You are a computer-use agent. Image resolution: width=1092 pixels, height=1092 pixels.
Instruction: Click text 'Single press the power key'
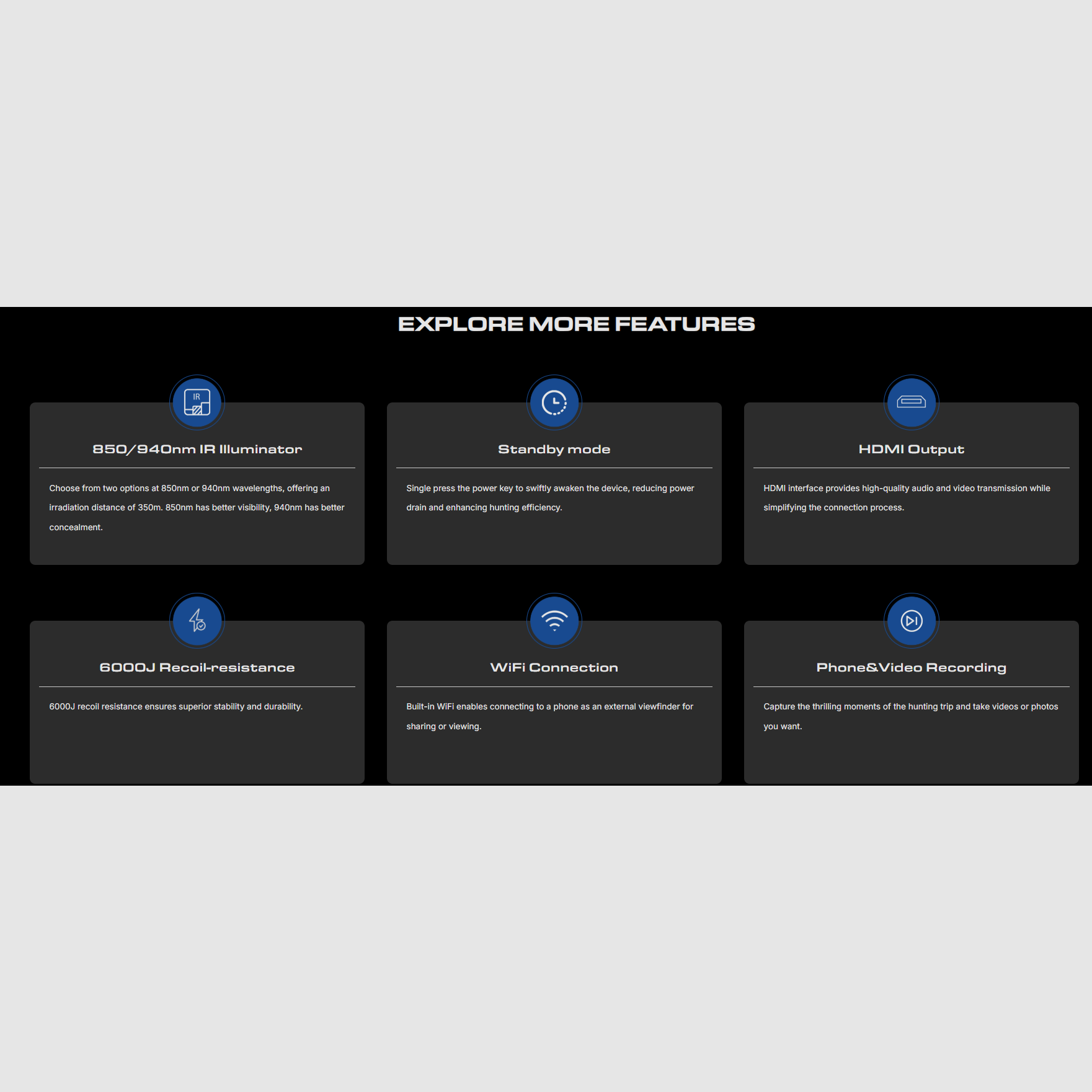click(459, 488)
